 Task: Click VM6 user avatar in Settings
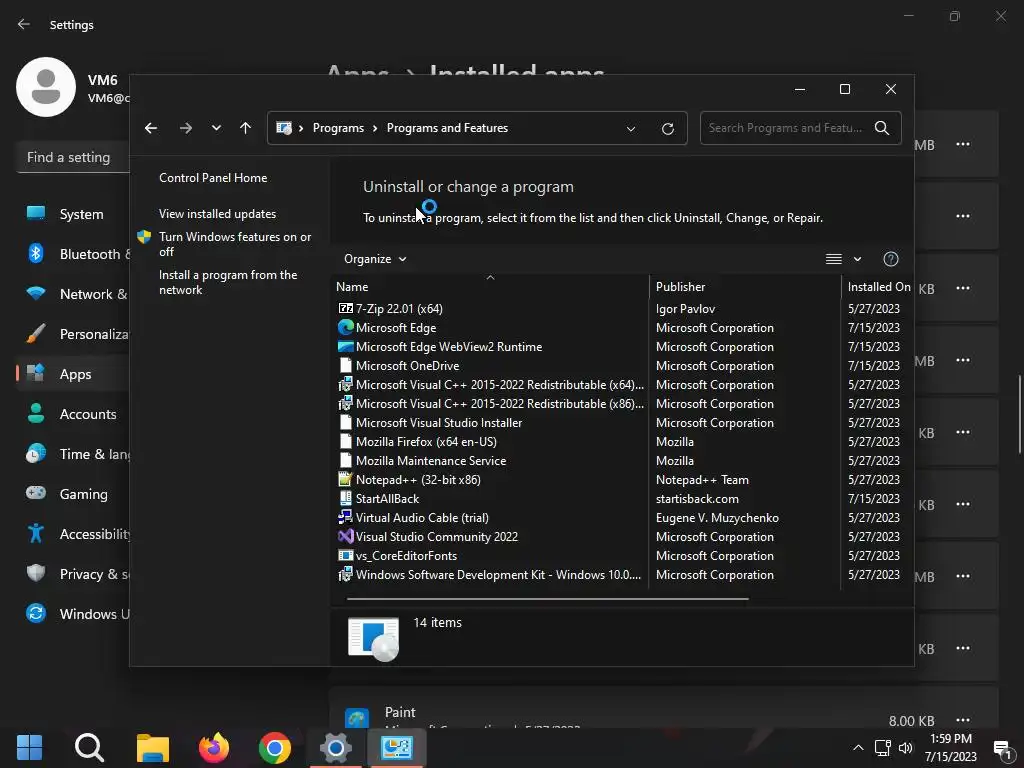pyautogui.click(x=46, y=87)
